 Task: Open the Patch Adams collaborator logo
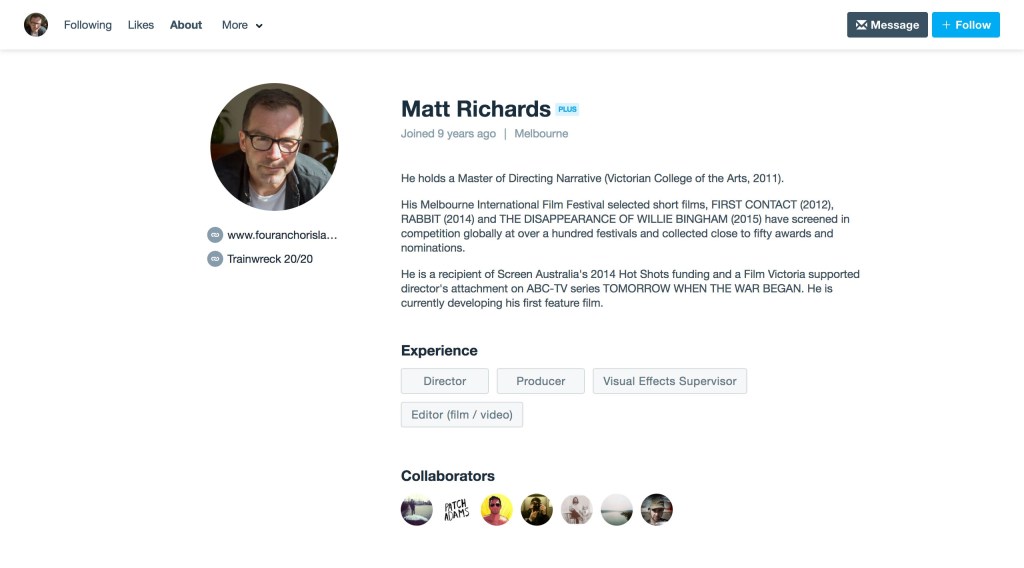[x=457, y=510]
